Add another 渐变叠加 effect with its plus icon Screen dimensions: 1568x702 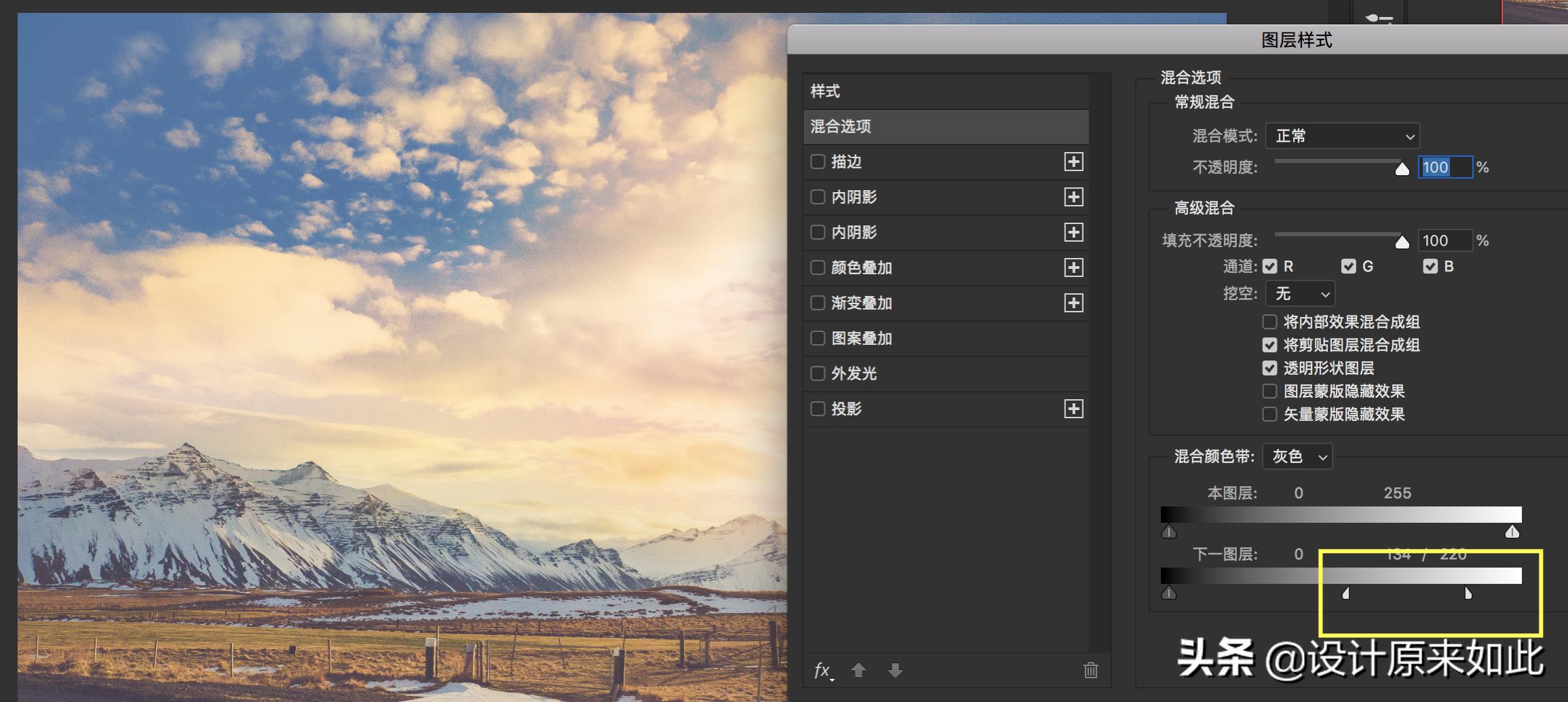click(1073, 303)
